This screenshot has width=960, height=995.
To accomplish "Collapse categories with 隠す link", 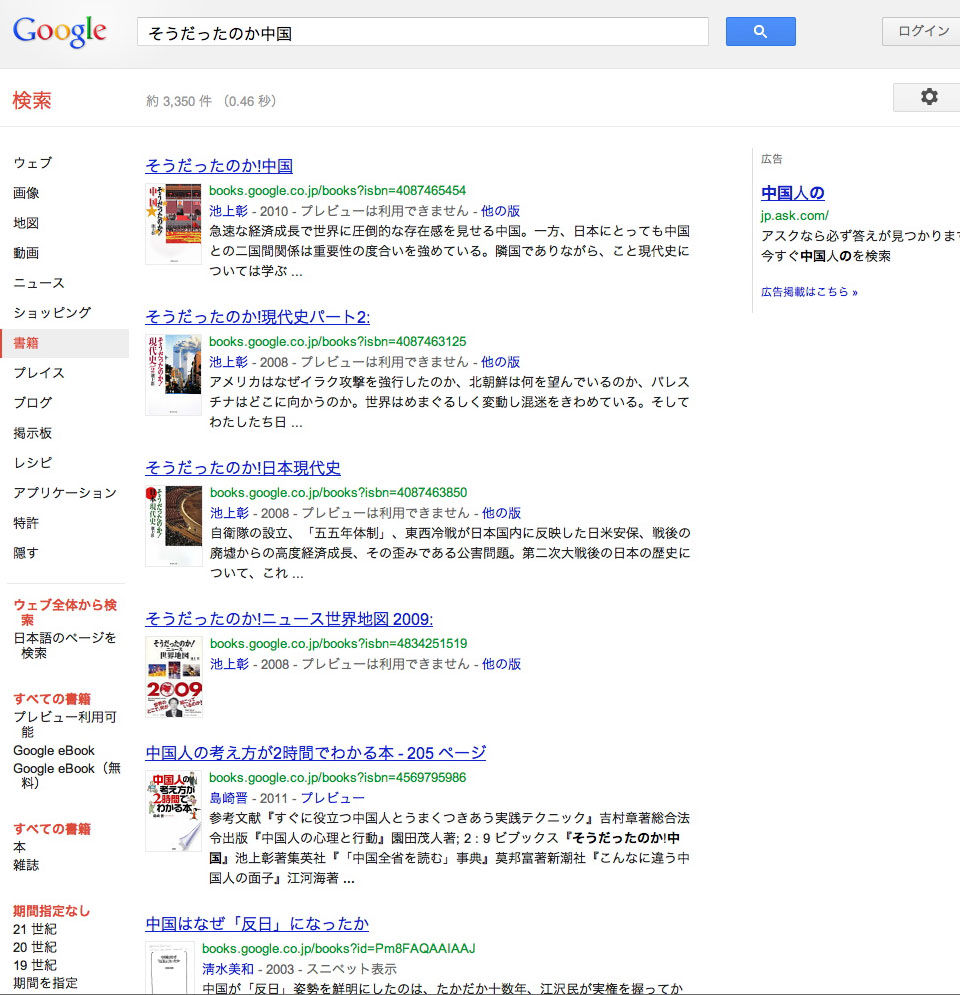I will (26, 553).
